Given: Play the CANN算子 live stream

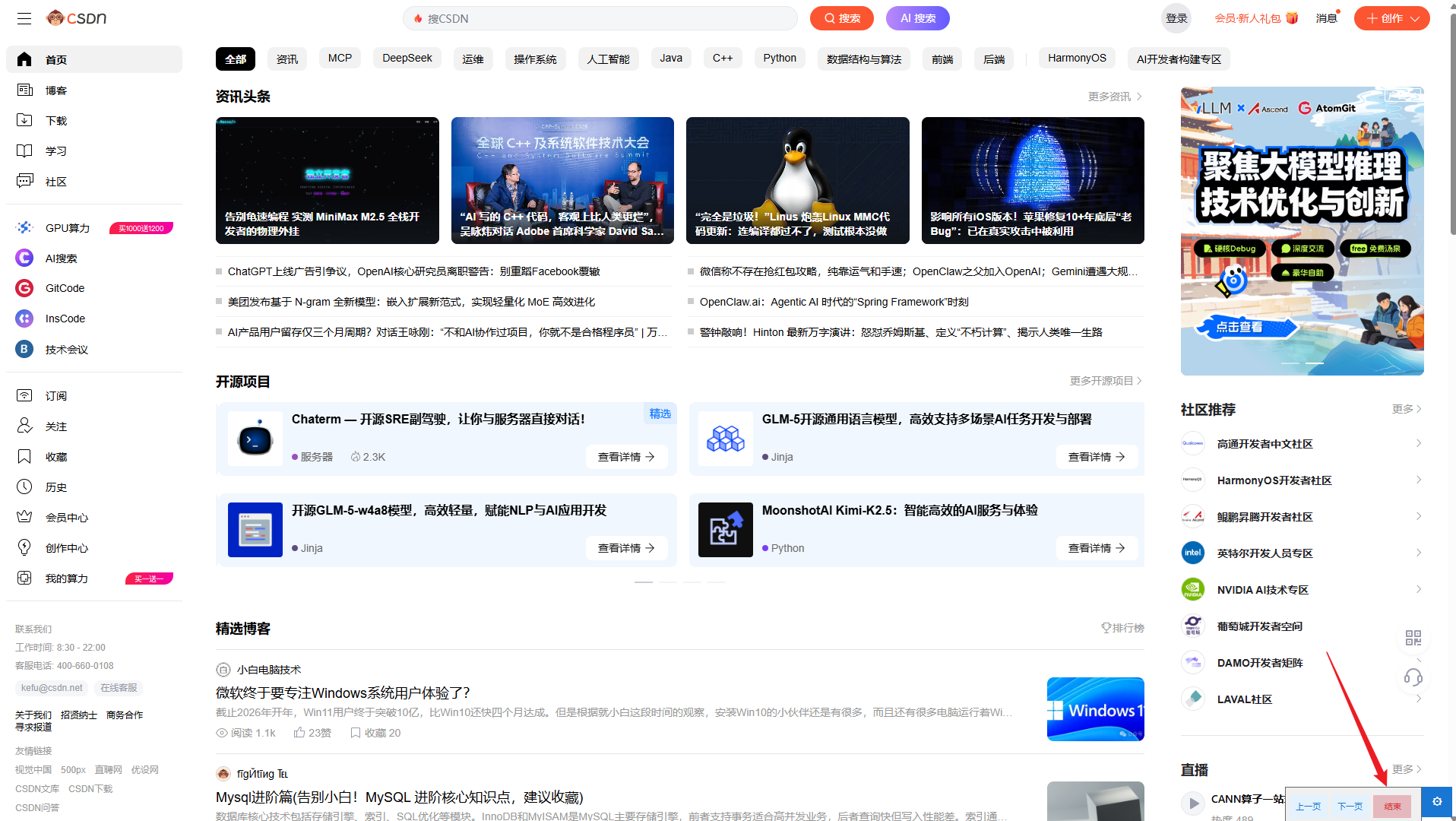Looking at the screenshot, I should coord(1193,803).
